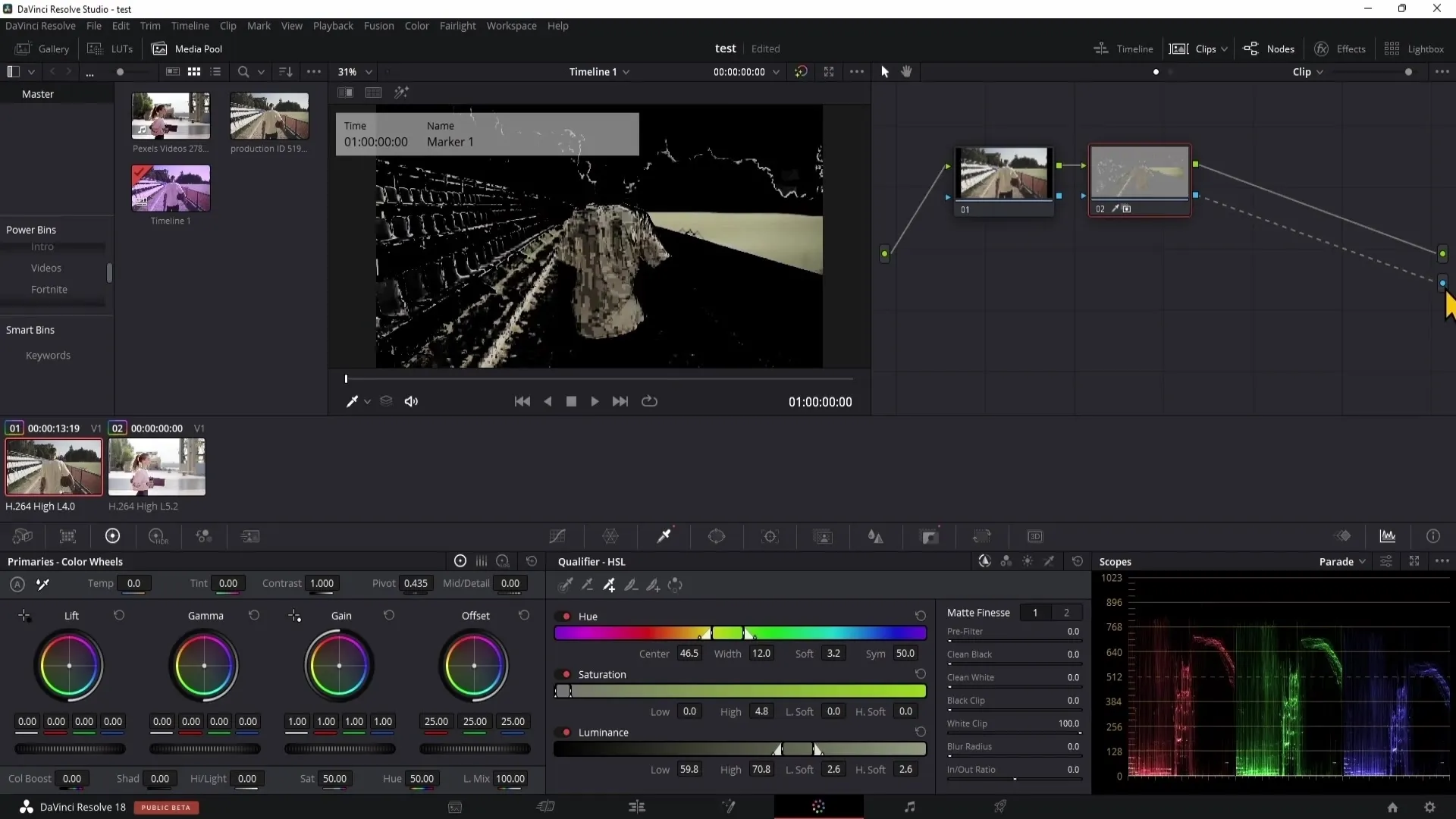The width and height of the screenshot is (1456, 819).
Task: Jump to the first frame
Action: [522, 402]
